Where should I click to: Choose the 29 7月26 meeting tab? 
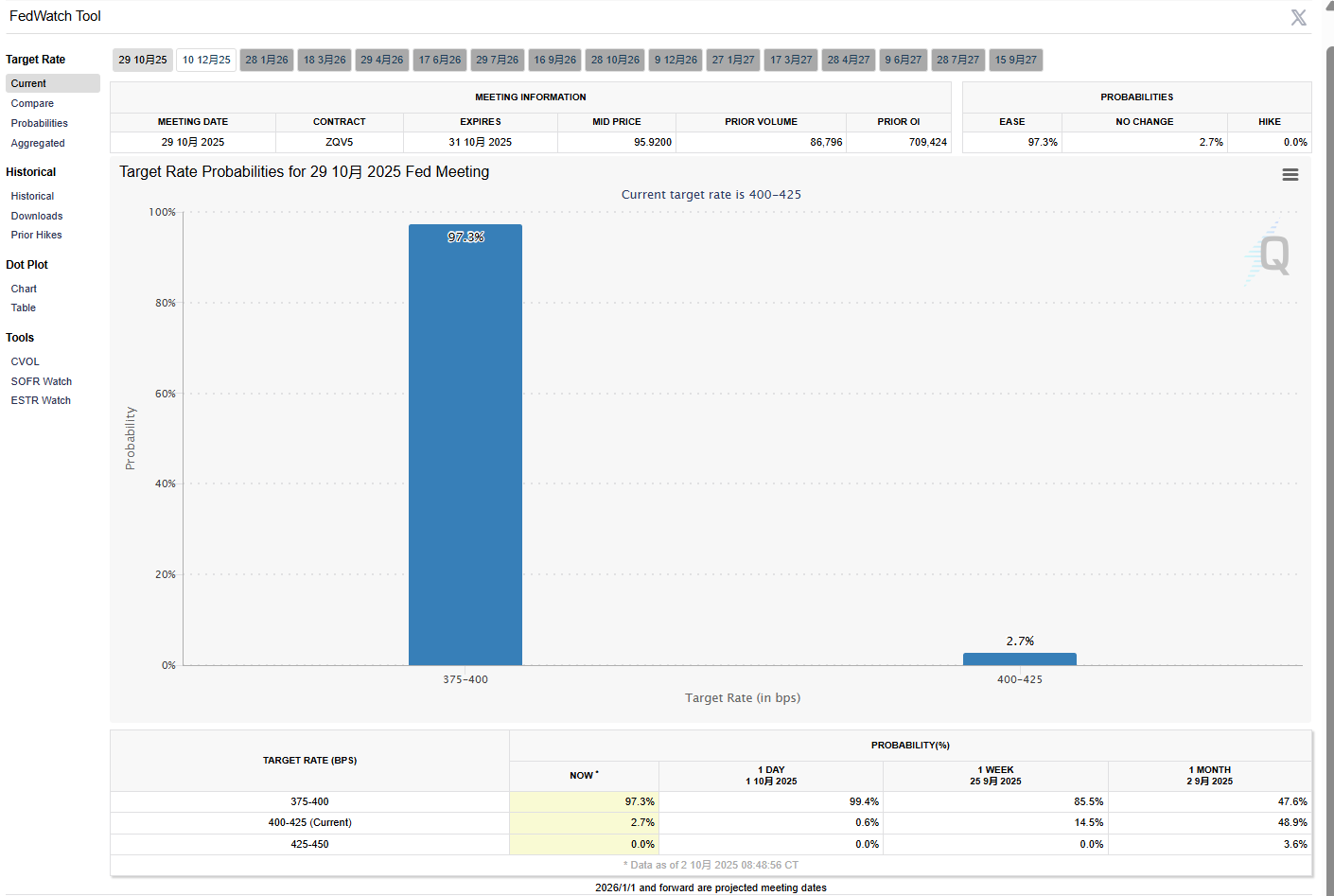click(497, 60)
